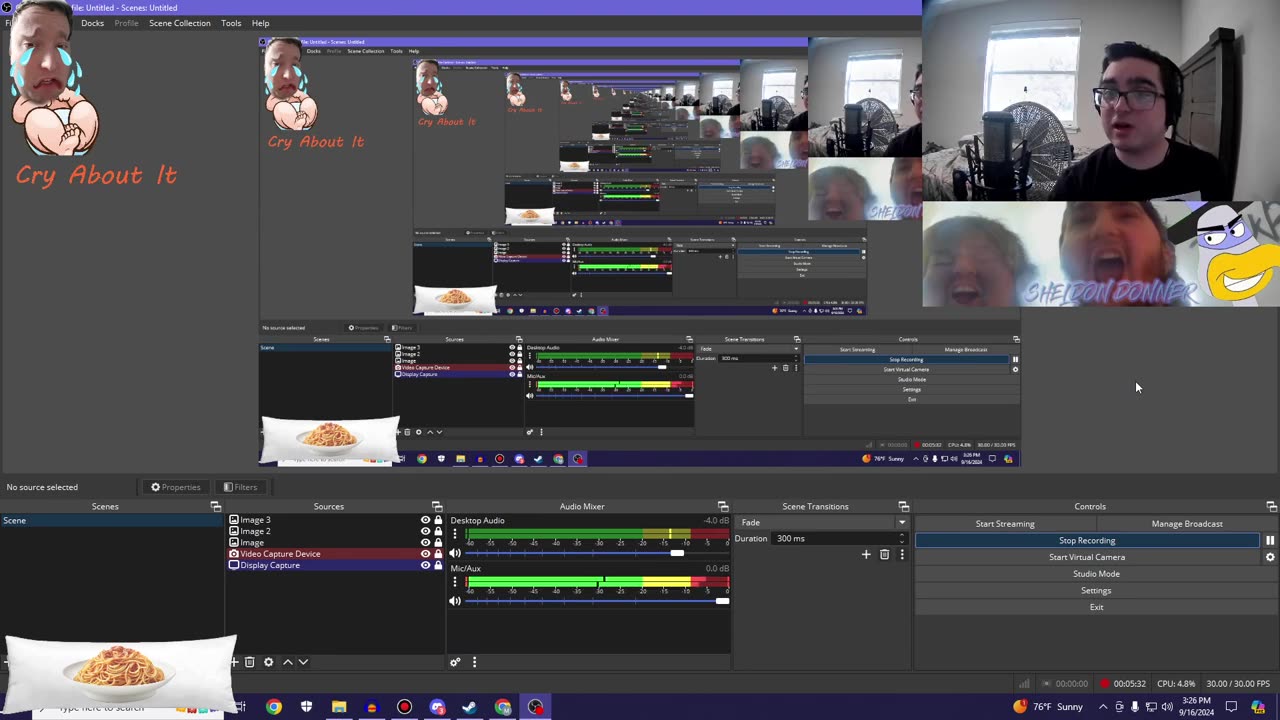Screen dimensions: 1280x720
Task: Open the 76°F Sunny weather widget
Action: pos(1047,707)
